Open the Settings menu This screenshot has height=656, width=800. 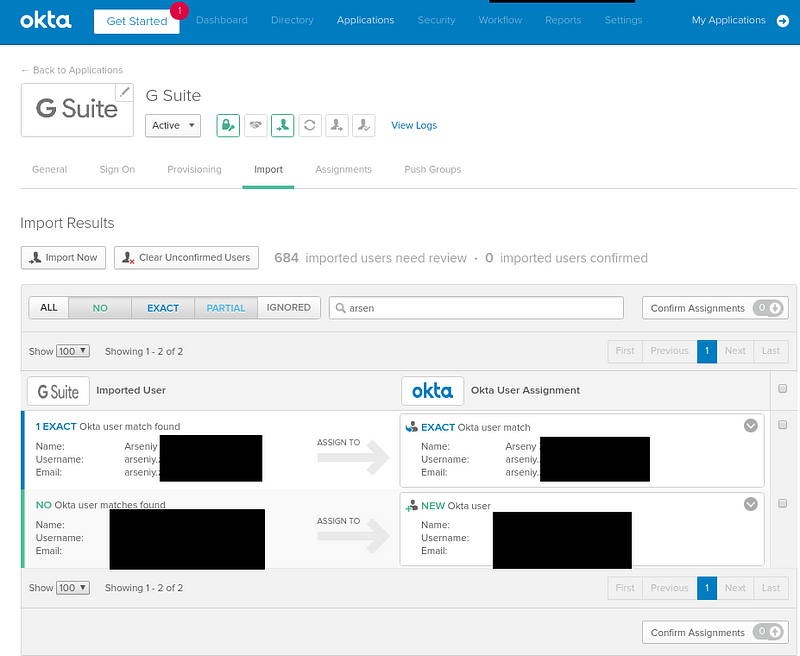pos(623,20)
